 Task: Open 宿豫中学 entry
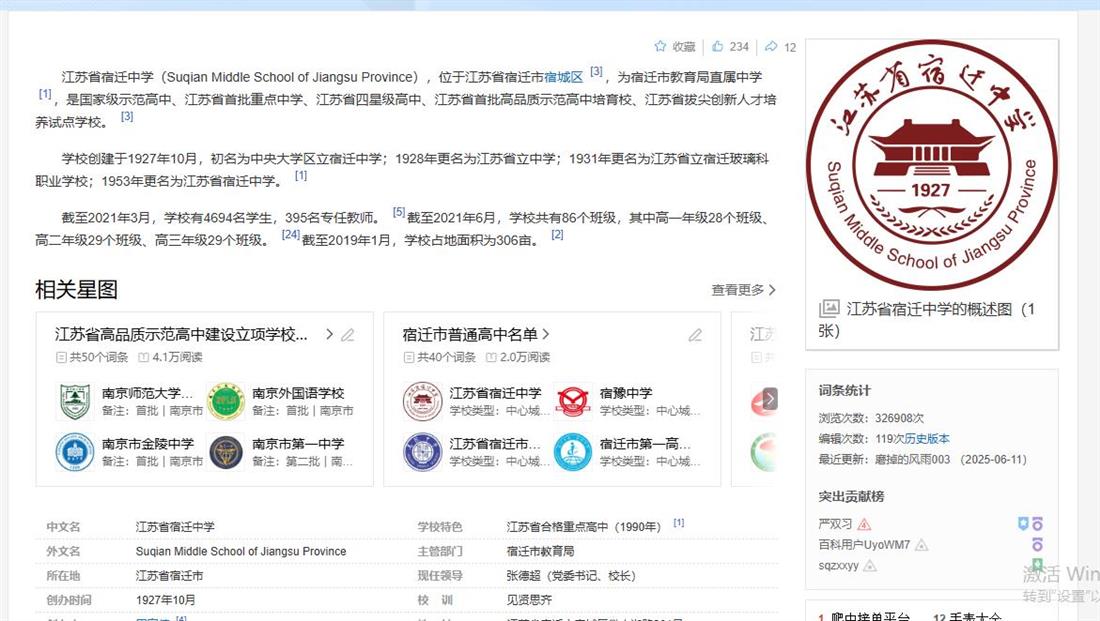coord(626,393)
